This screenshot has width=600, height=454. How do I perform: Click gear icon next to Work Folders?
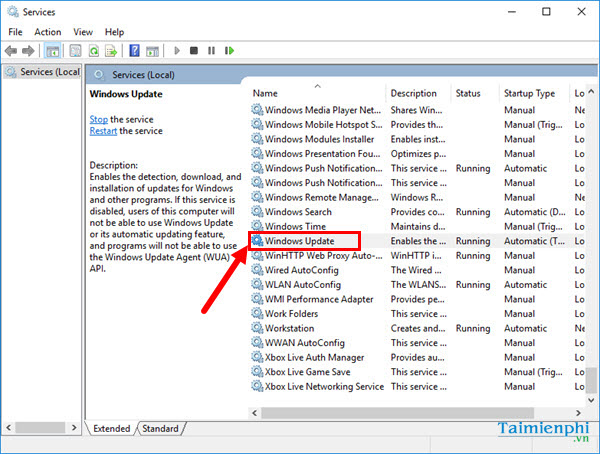(x=257, y=314)
